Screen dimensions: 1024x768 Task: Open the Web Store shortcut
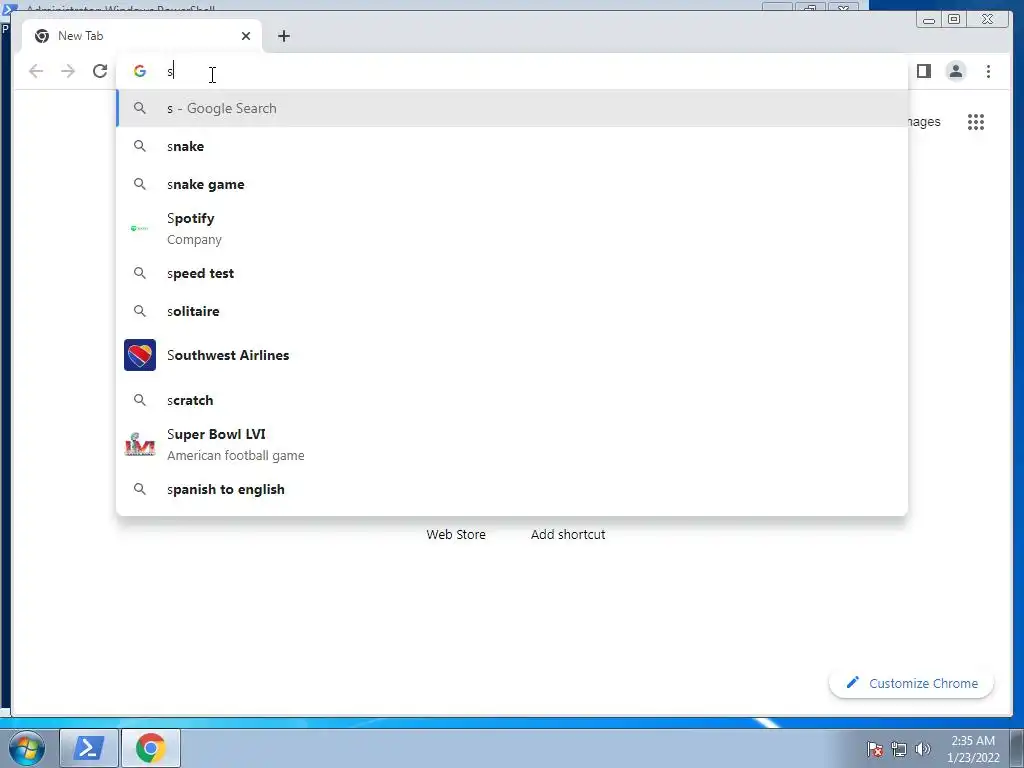[456, 534]
